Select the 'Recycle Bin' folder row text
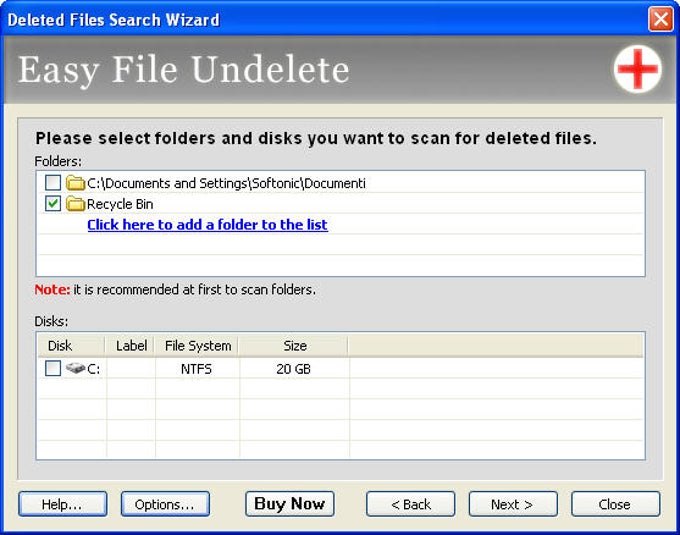The height and width of the screenshot is (535, 680). (120, 204)
